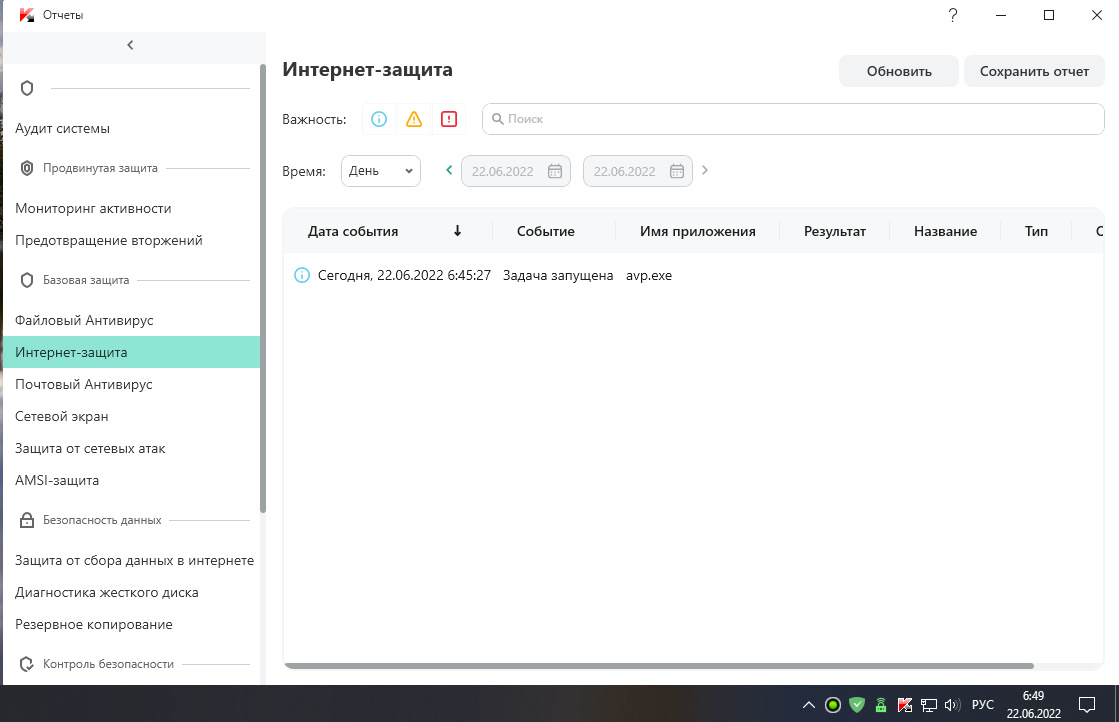Select the event row Задача запущена

pyautogui.click(x=693, y=275)
